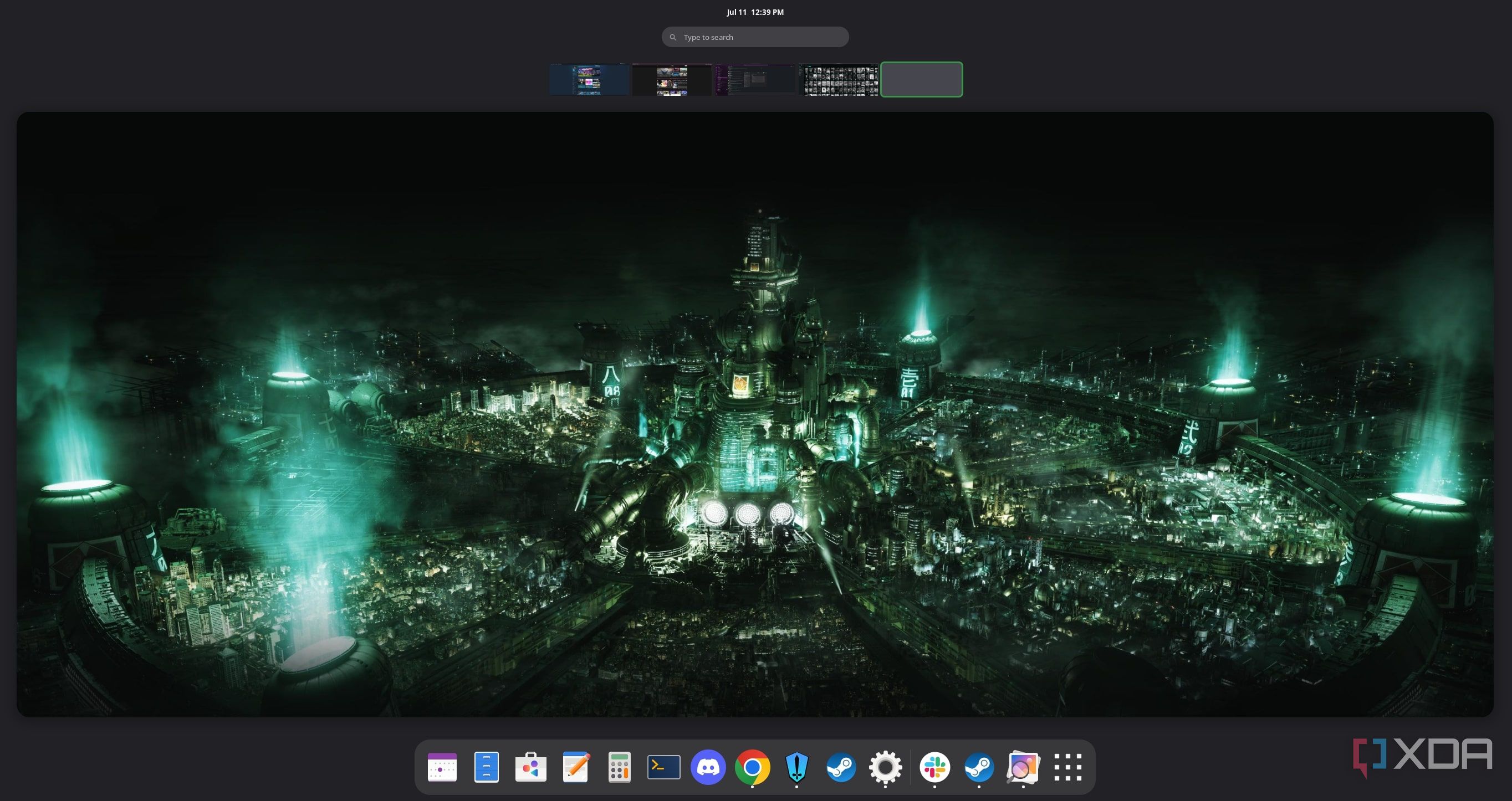The image size is (1512, 801).
Task: Launch the first Steam icon in dock
Action: point(841,767)
